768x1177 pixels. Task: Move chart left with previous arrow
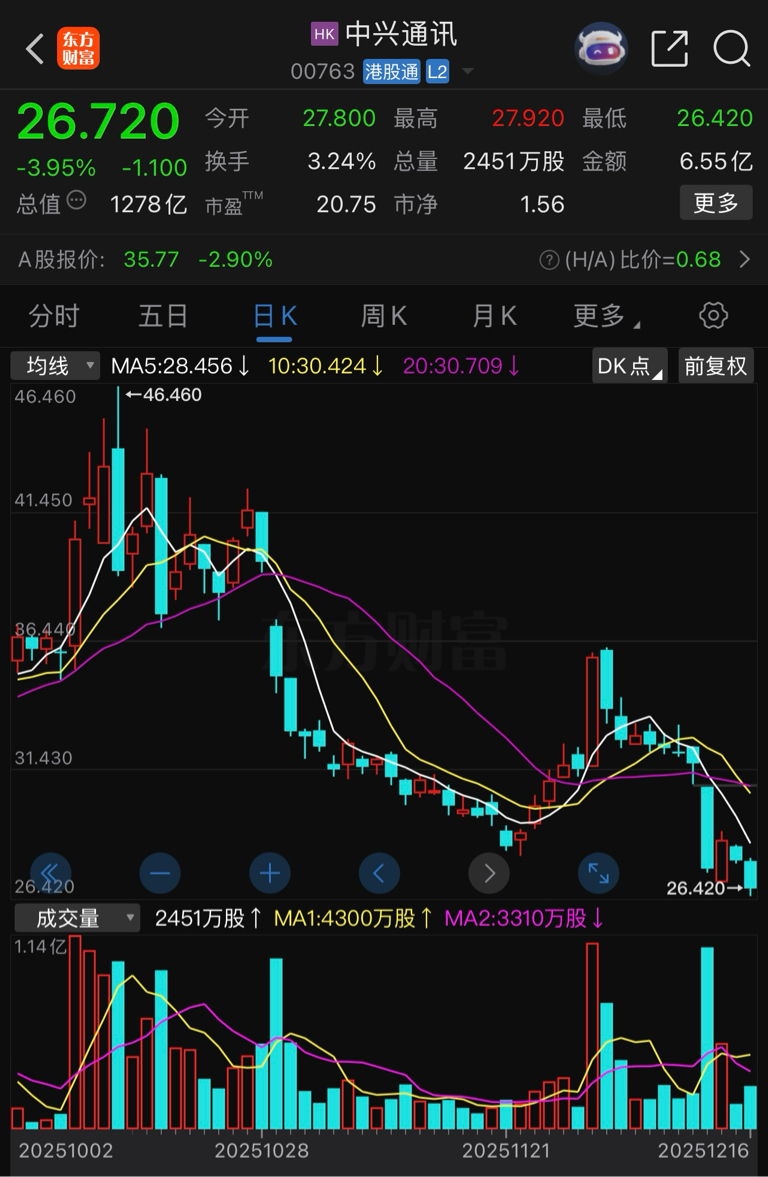(x=379, y=872)
